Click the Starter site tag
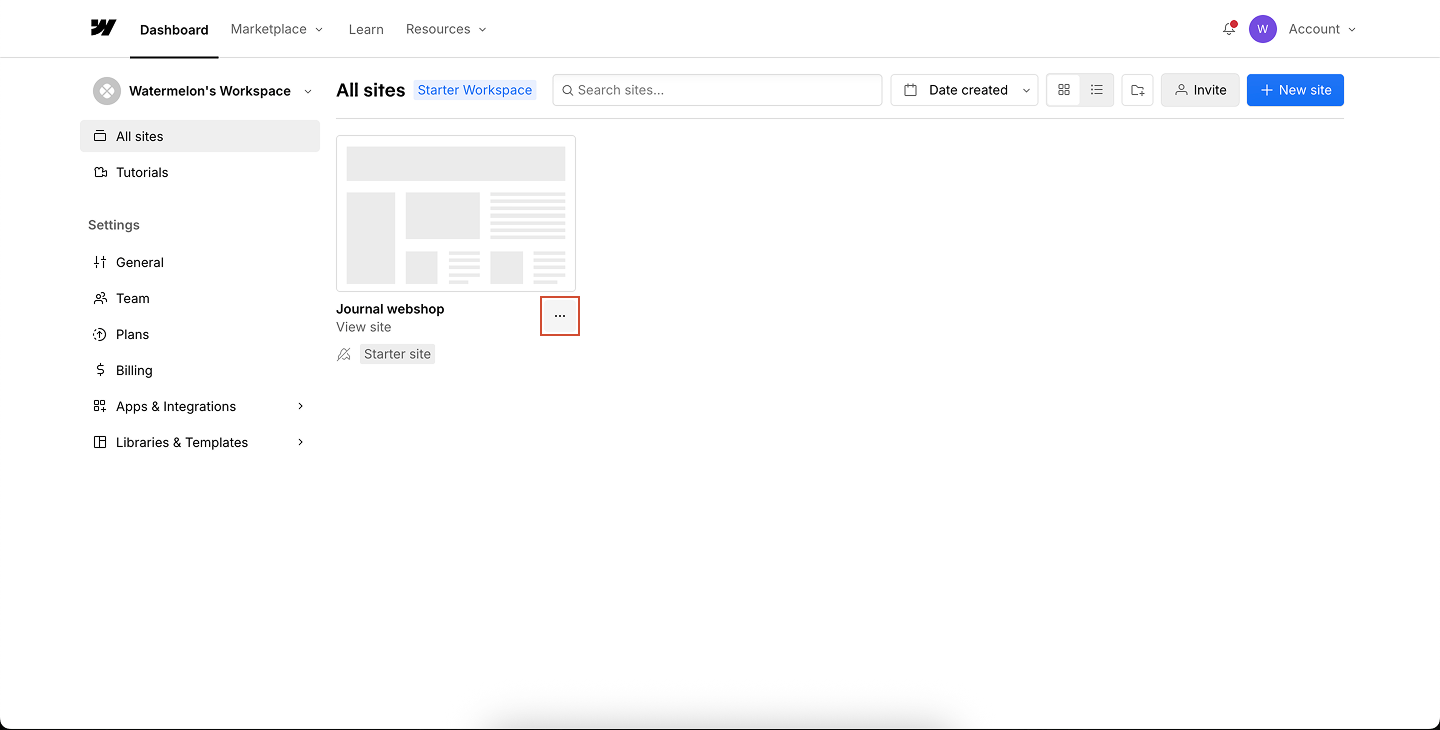 click(397, 354)
